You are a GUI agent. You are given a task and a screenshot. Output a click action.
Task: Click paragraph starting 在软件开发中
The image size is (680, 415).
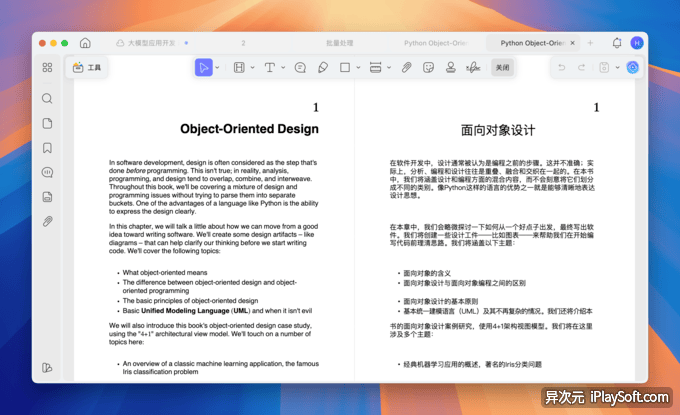[x=492, y=179]
